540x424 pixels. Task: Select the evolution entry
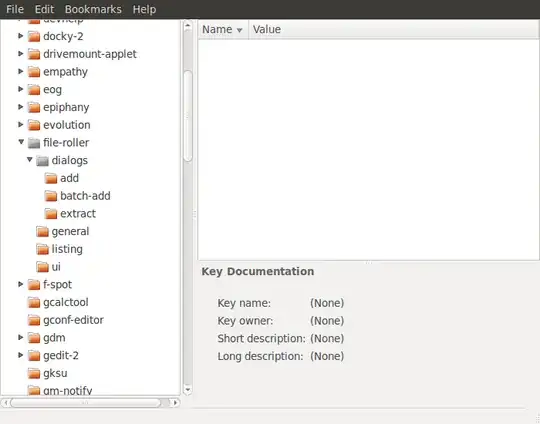coord(67,125)
